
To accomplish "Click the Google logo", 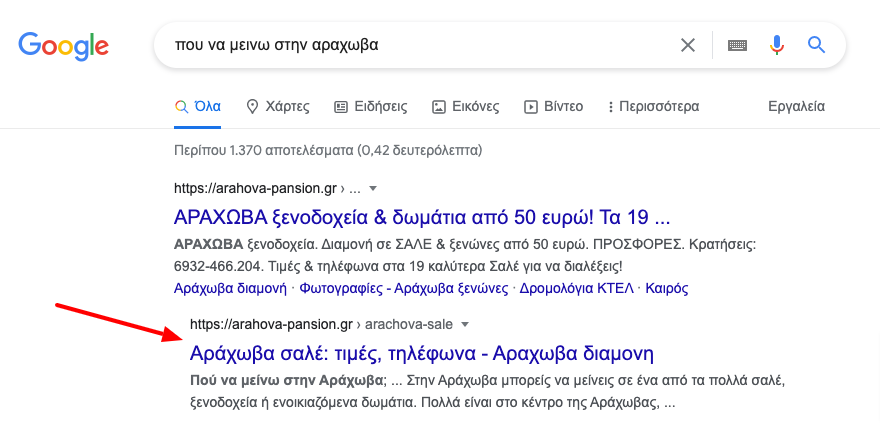I will [x=63, y=46].
